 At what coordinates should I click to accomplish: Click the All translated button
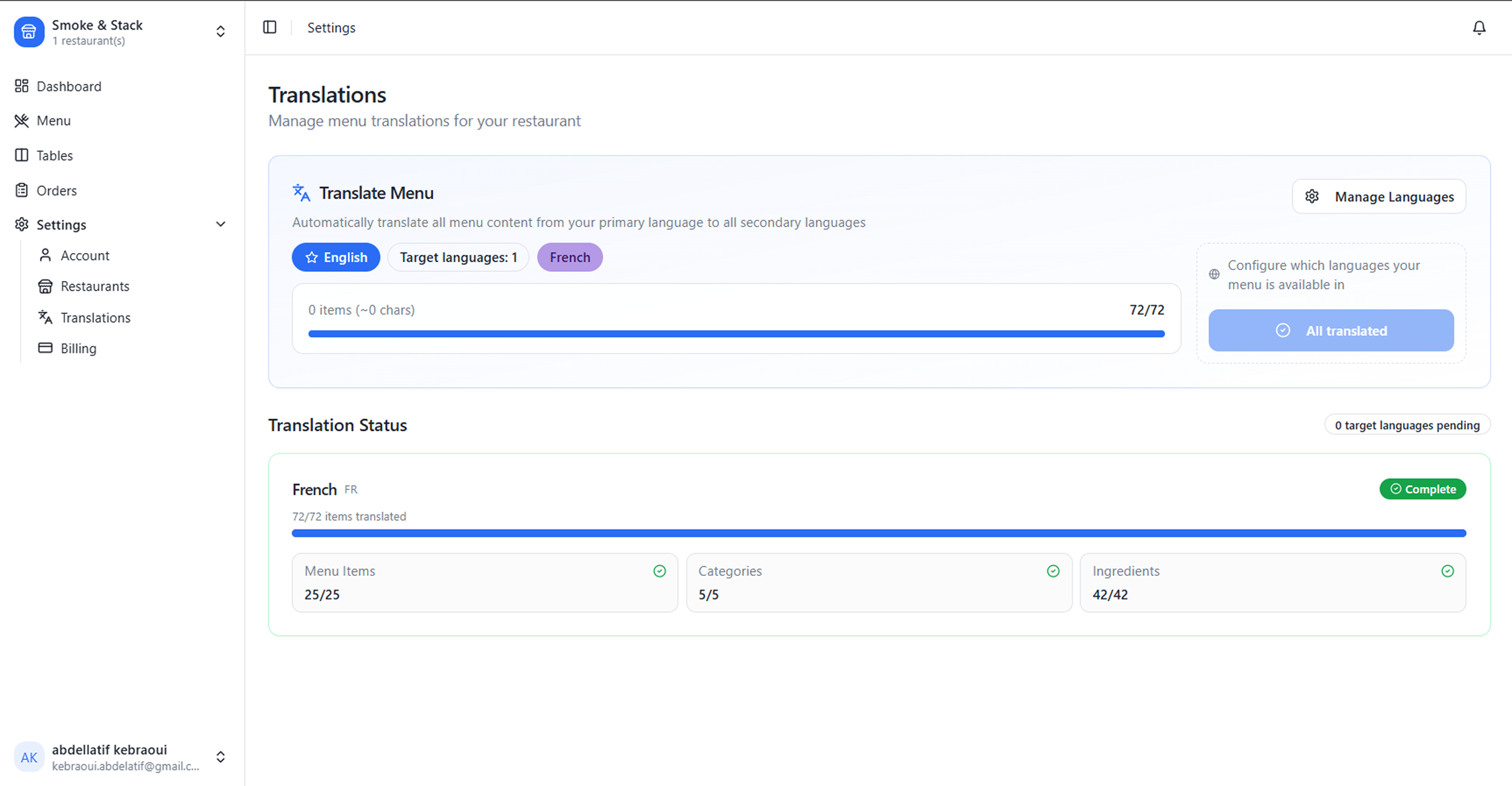(x=1331, y=331)
